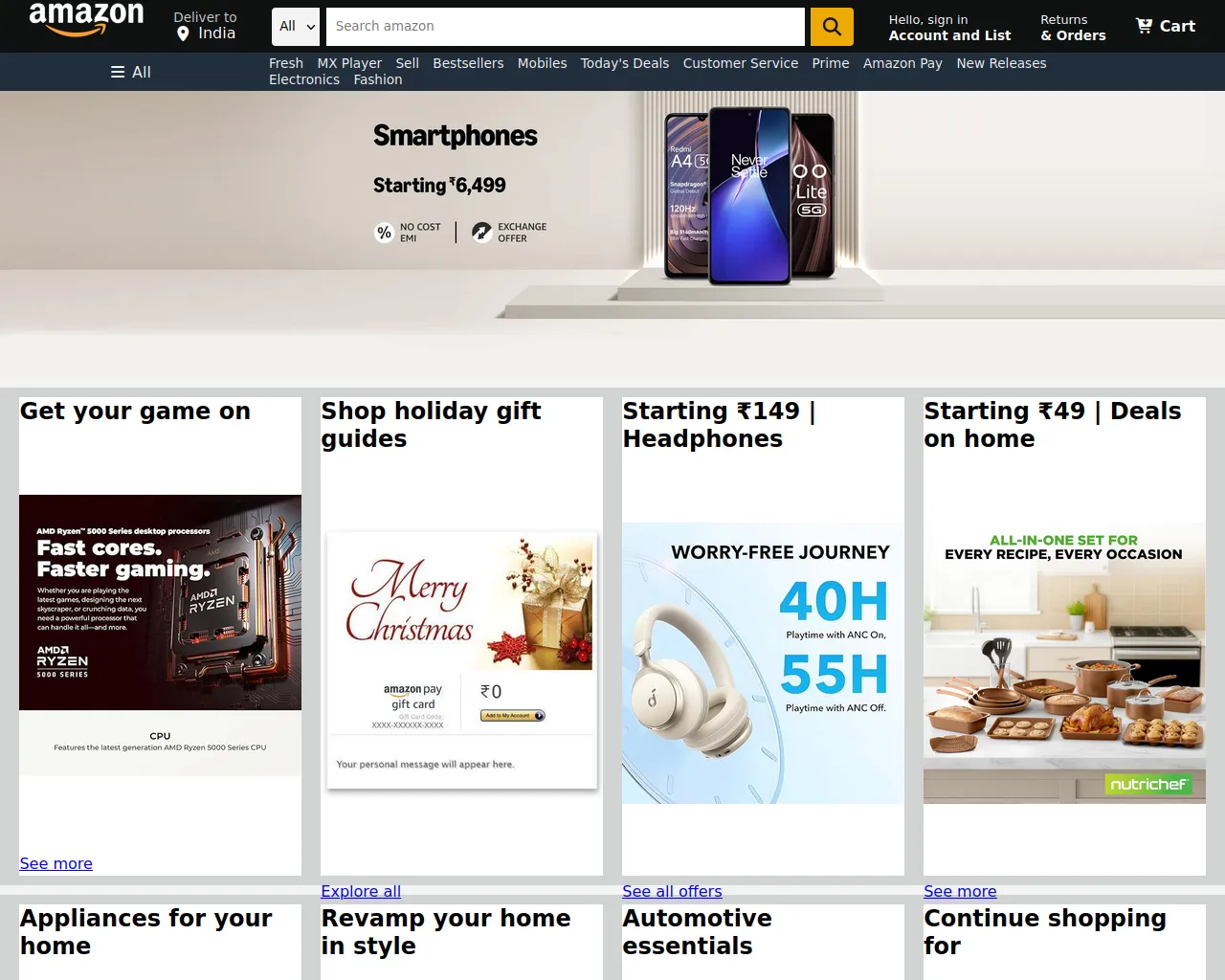The height and width of the screenshot is (980, 1225).
Task: Click the AMD Ryzen CPU image
Action: [x=160, y=635]
